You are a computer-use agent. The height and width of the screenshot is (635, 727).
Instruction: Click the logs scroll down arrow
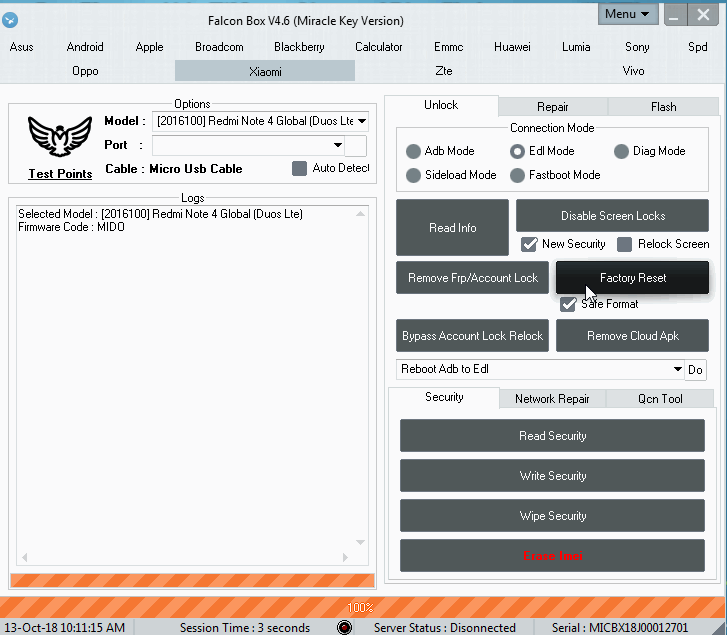360,542
